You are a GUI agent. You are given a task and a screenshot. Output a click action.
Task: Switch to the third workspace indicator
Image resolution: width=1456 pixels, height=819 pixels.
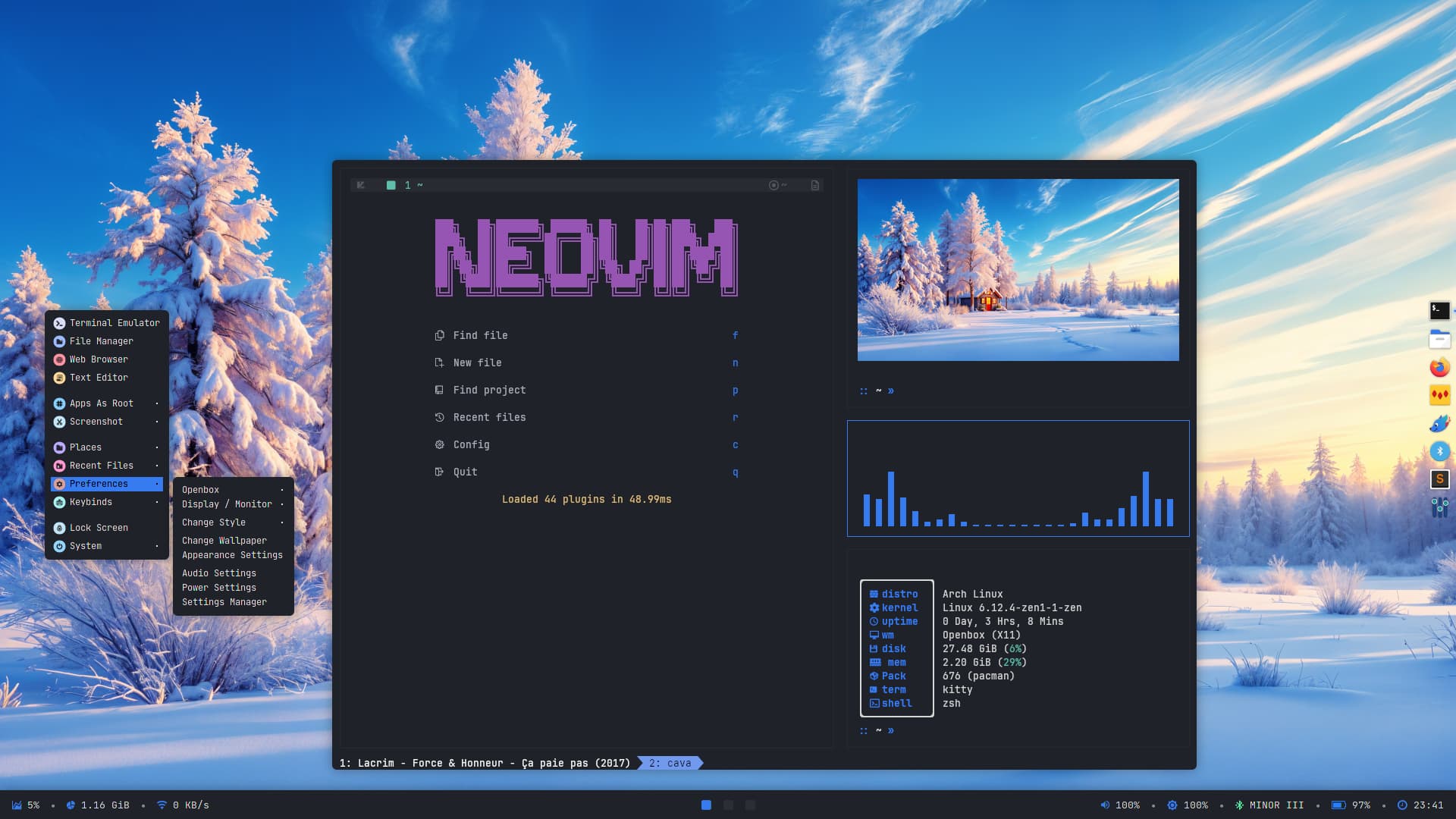750,805
